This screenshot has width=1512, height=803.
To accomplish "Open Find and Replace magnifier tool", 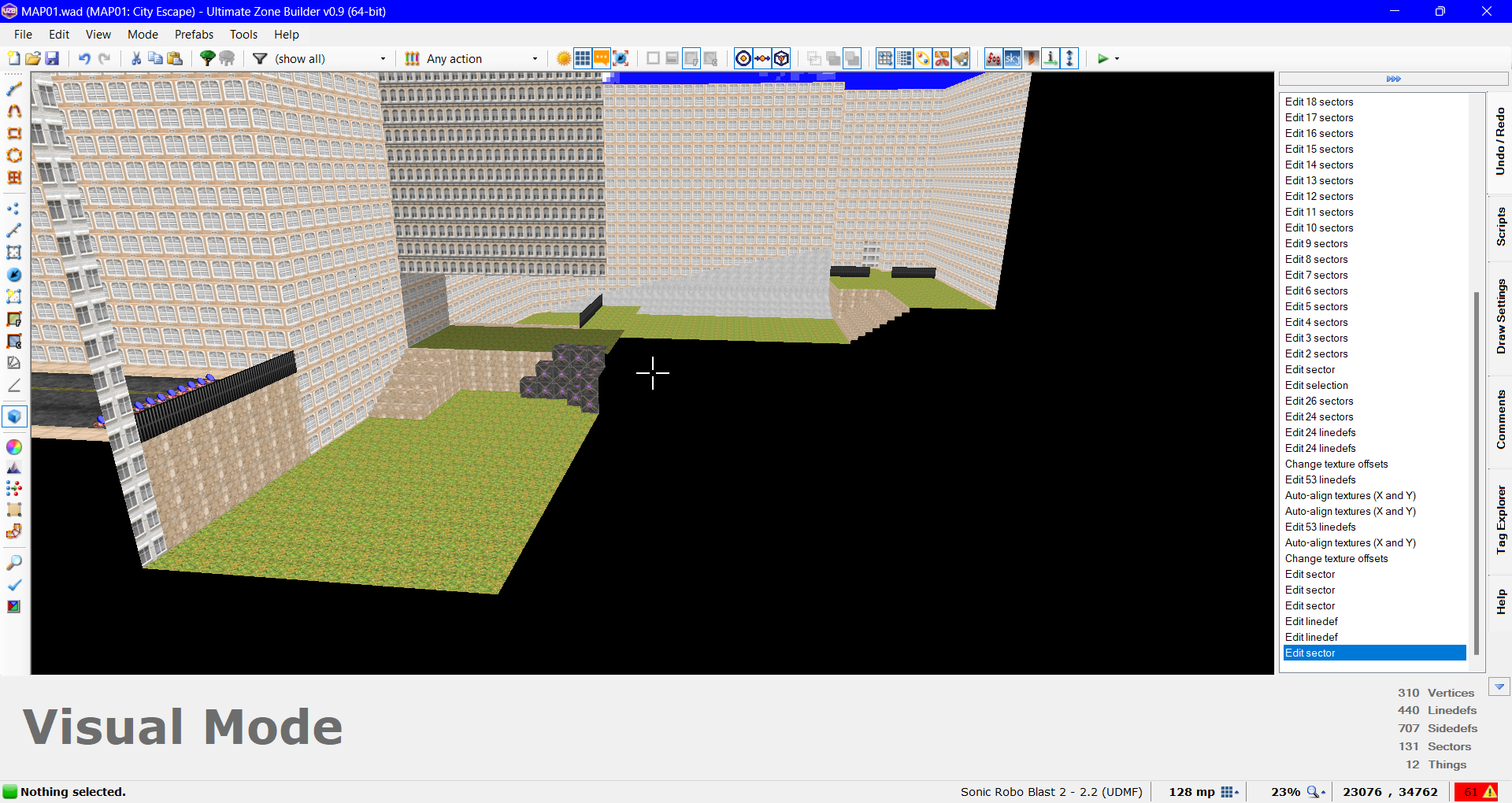I will [x=14, y=563].
